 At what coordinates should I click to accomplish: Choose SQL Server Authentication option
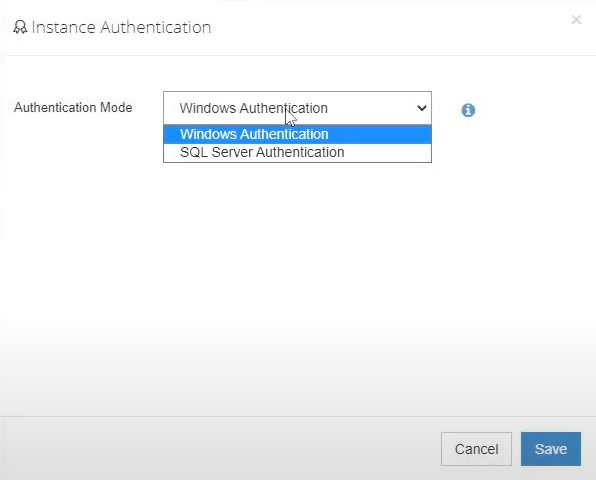tap(297, 152)
